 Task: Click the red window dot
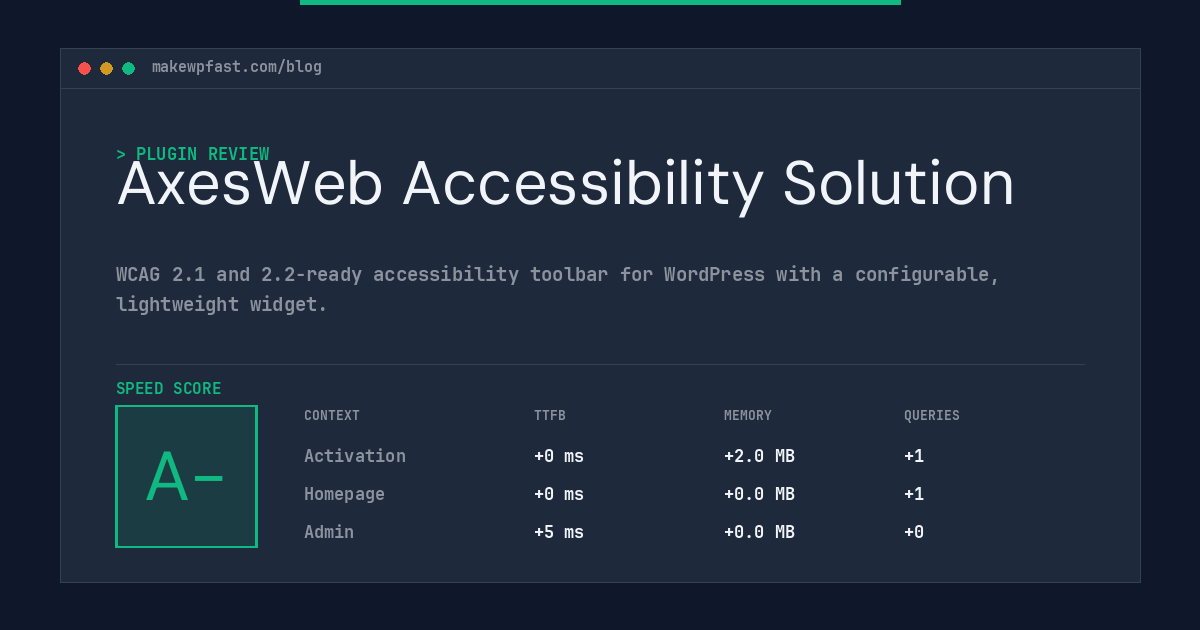click(x=84, y=68)
